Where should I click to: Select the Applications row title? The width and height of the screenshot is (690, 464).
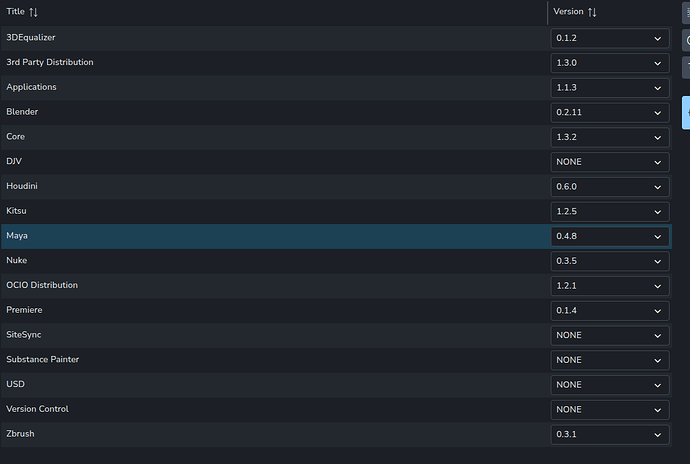pos(31,87)
